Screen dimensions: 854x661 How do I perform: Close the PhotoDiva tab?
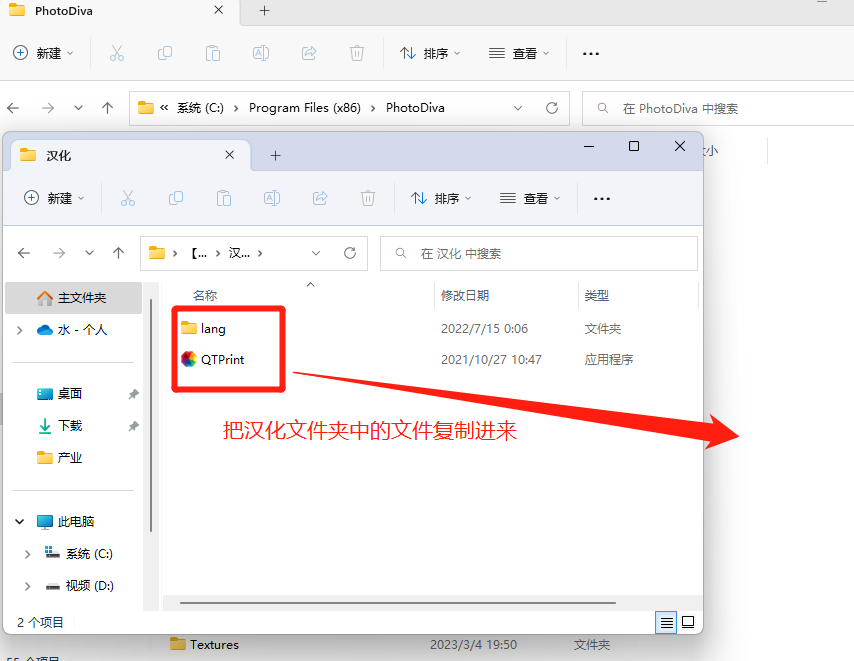click(218, 10)
